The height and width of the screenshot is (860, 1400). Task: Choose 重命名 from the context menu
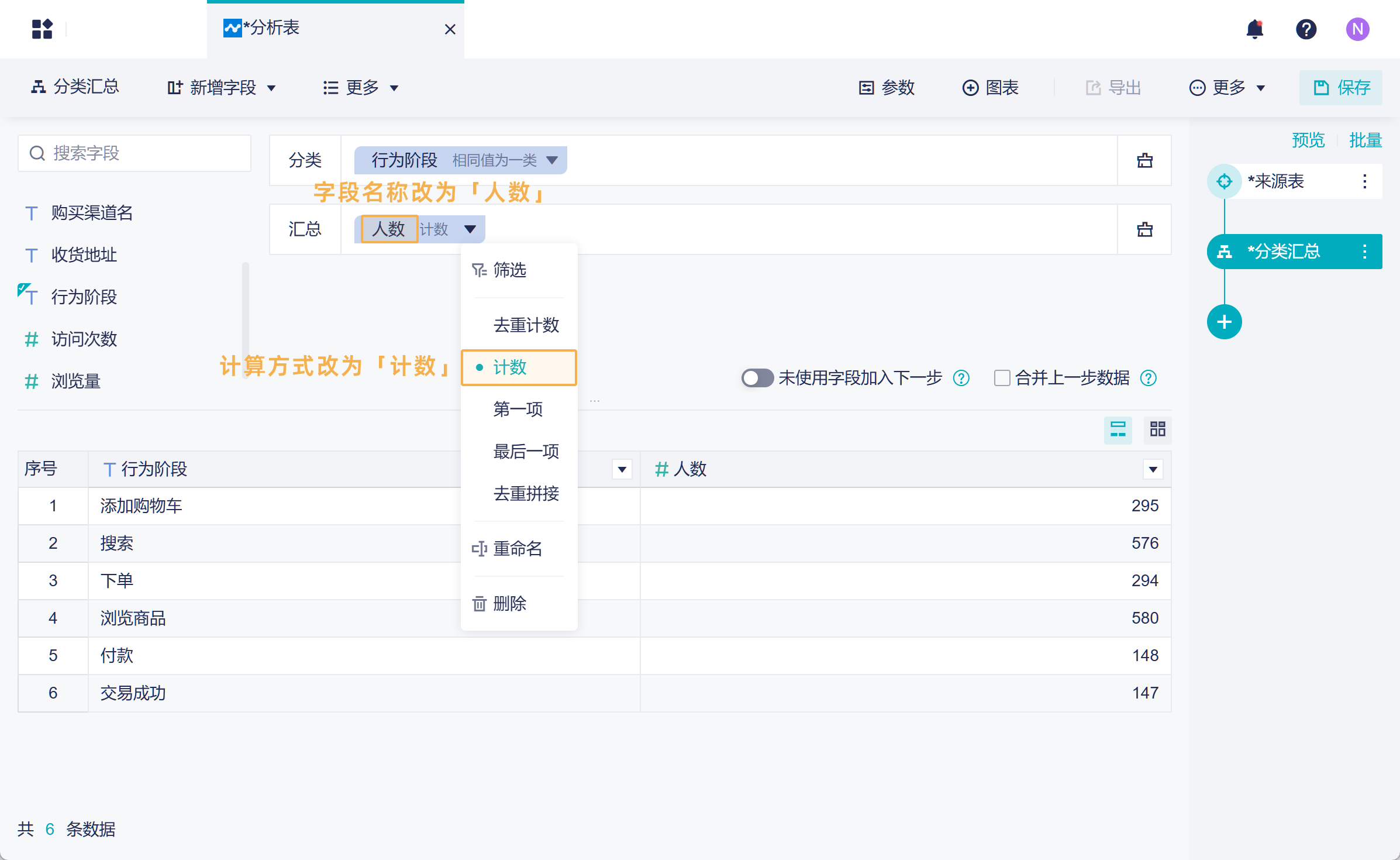(x=517, y=549)
